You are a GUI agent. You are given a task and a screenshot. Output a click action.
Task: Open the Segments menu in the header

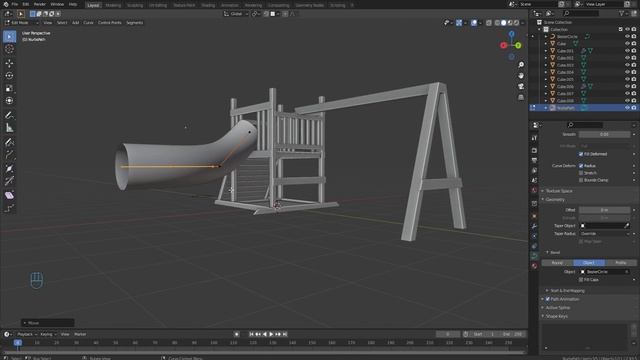[x=134, y=23]
